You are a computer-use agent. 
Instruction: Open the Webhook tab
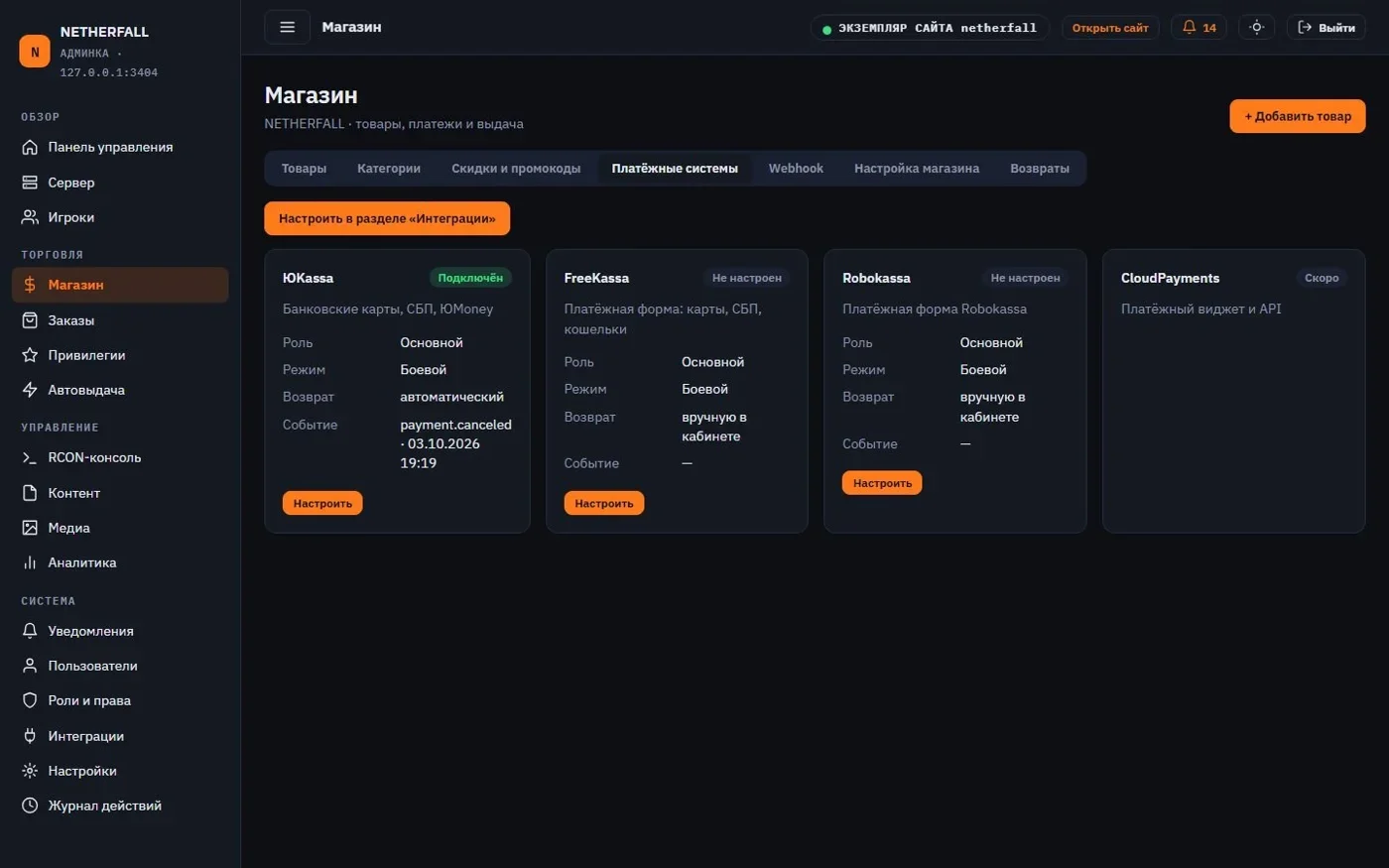click(796, 169)
